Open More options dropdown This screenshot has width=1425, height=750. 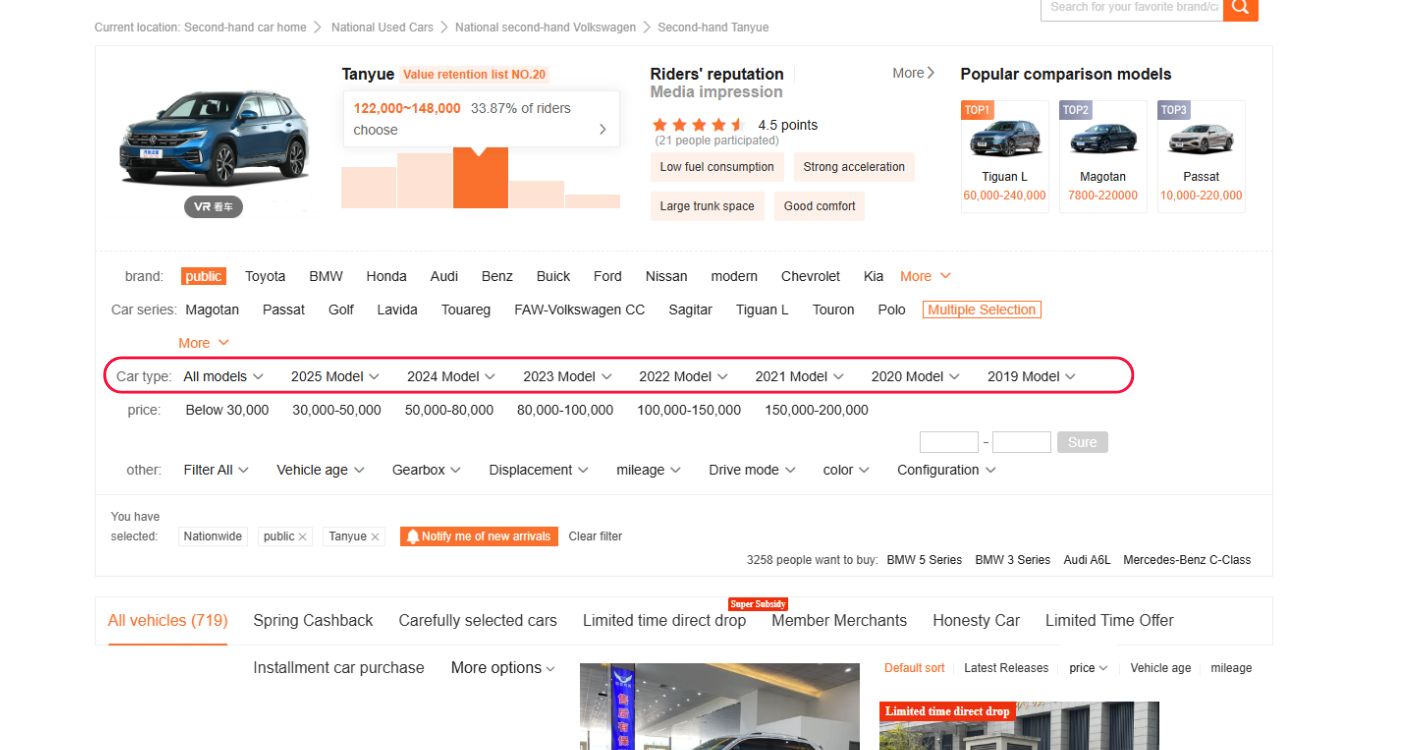coord(503,668)
